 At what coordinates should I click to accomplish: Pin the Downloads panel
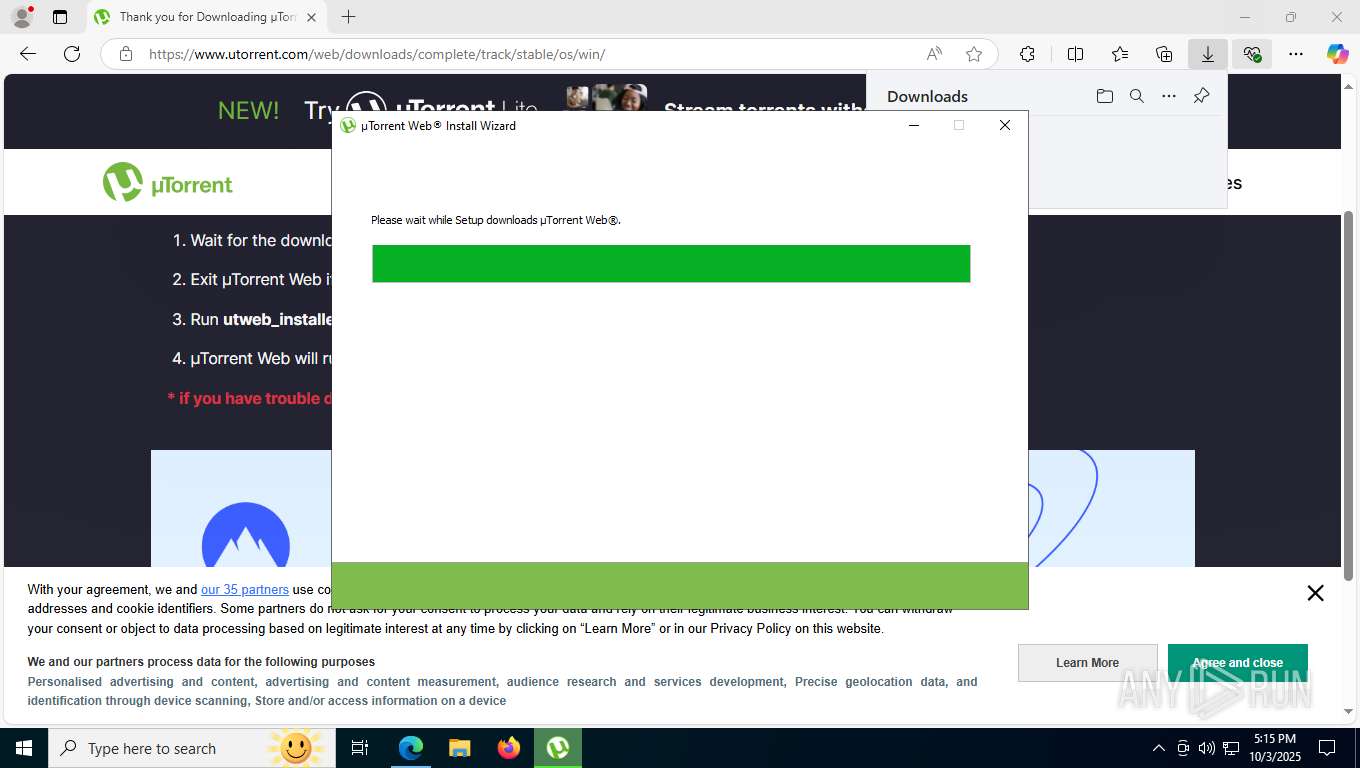[x=1201, y=96]
